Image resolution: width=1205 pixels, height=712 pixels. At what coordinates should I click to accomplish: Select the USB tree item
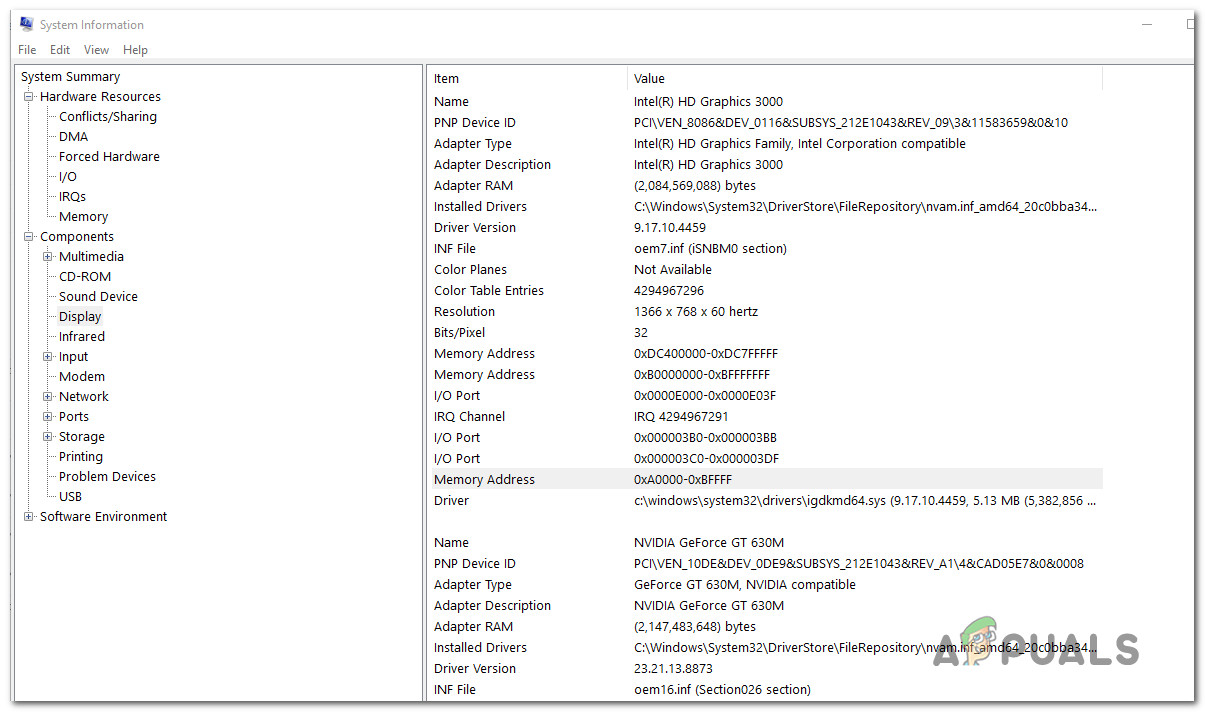(x=70, y=497)
